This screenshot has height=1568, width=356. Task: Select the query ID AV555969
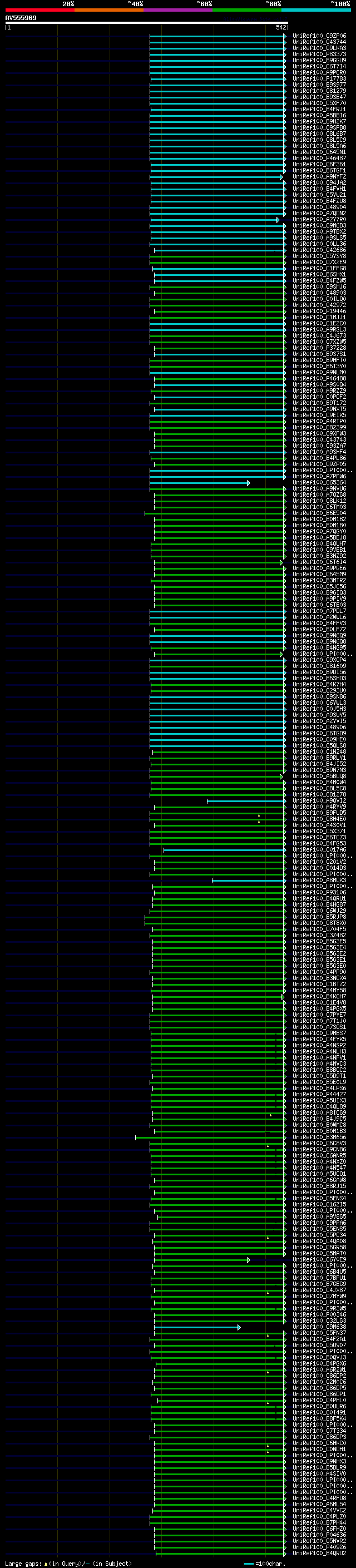[x=21, y=18]
